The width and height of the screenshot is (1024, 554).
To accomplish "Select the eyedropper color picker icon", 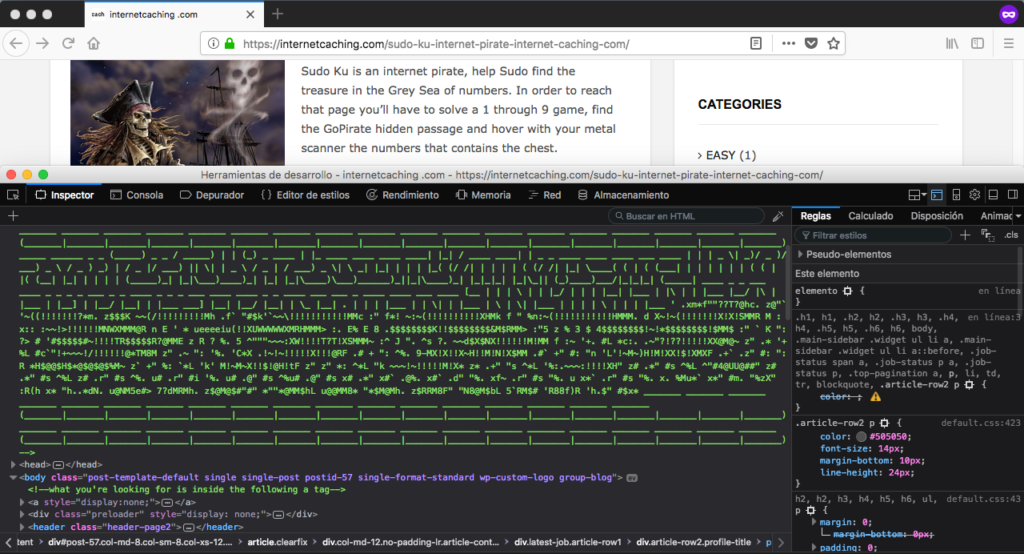I will (778, 216).
